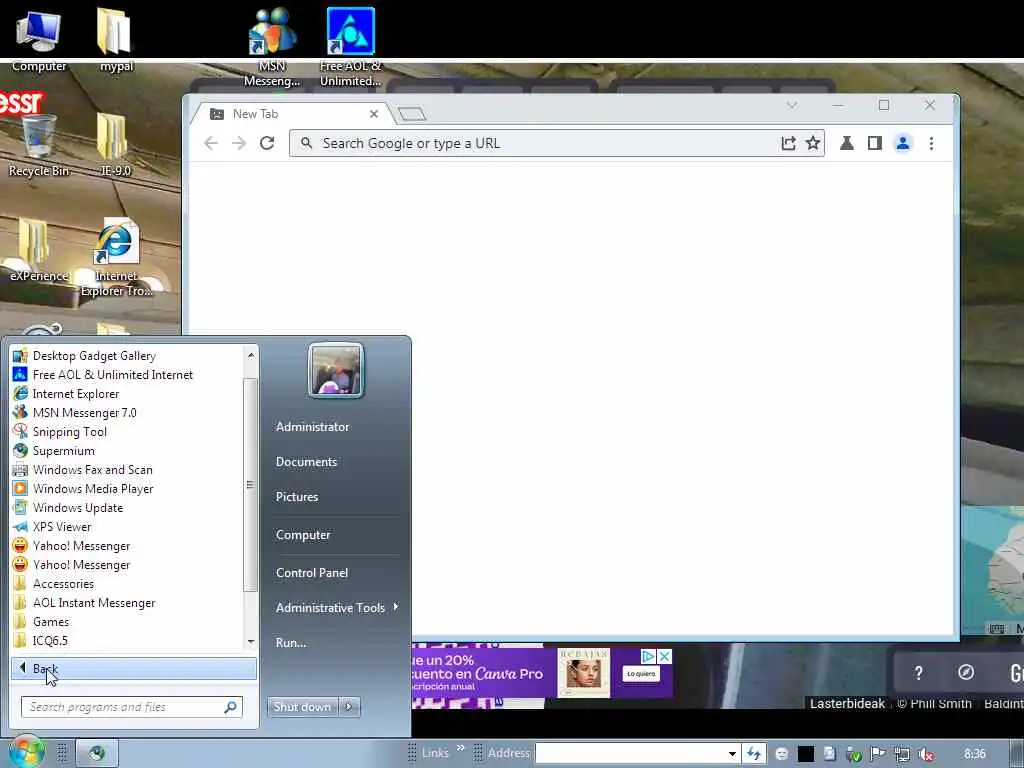1024x768 pixels.
Task: Open a new browser tab button
Action: pos(411,114)
